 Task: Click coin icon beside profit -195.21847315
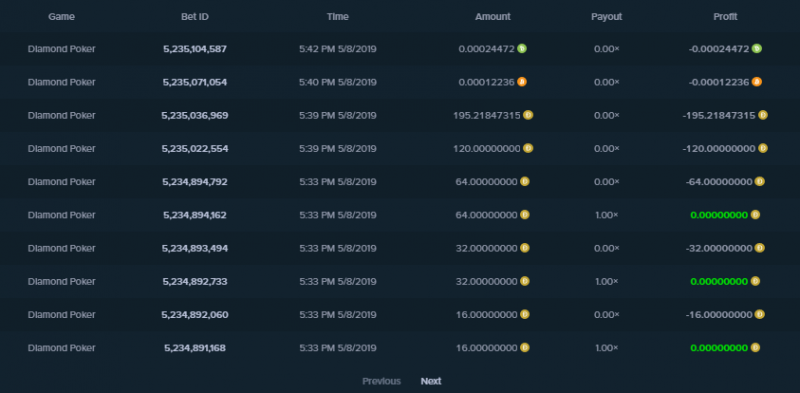click(x=763, y=115)
